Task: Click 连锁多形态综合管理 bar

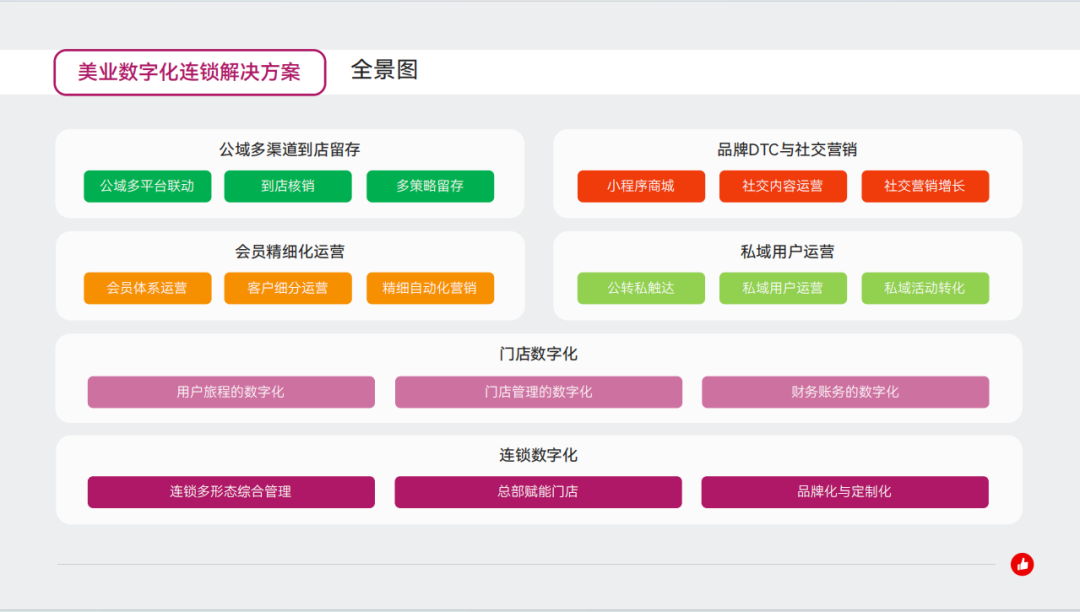Action: [x=231, y=492]
